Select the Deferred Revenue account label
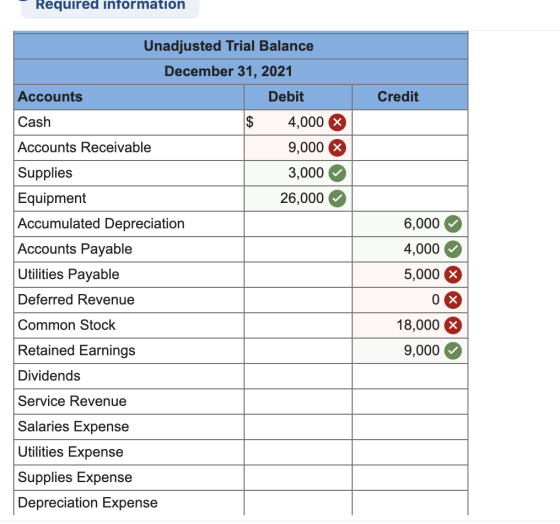The height and width of the screenshot is (524, 560). click(x=76, y=300)
